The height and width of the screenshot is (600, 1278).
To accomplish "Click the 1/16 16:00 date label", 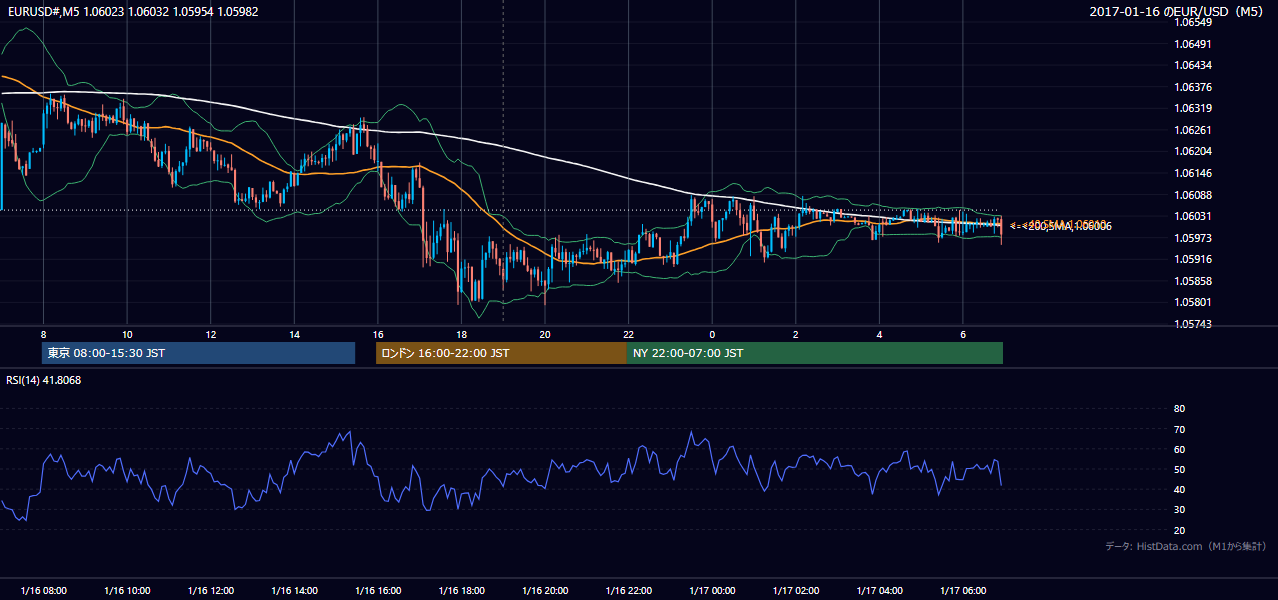I will click(378, 591).
